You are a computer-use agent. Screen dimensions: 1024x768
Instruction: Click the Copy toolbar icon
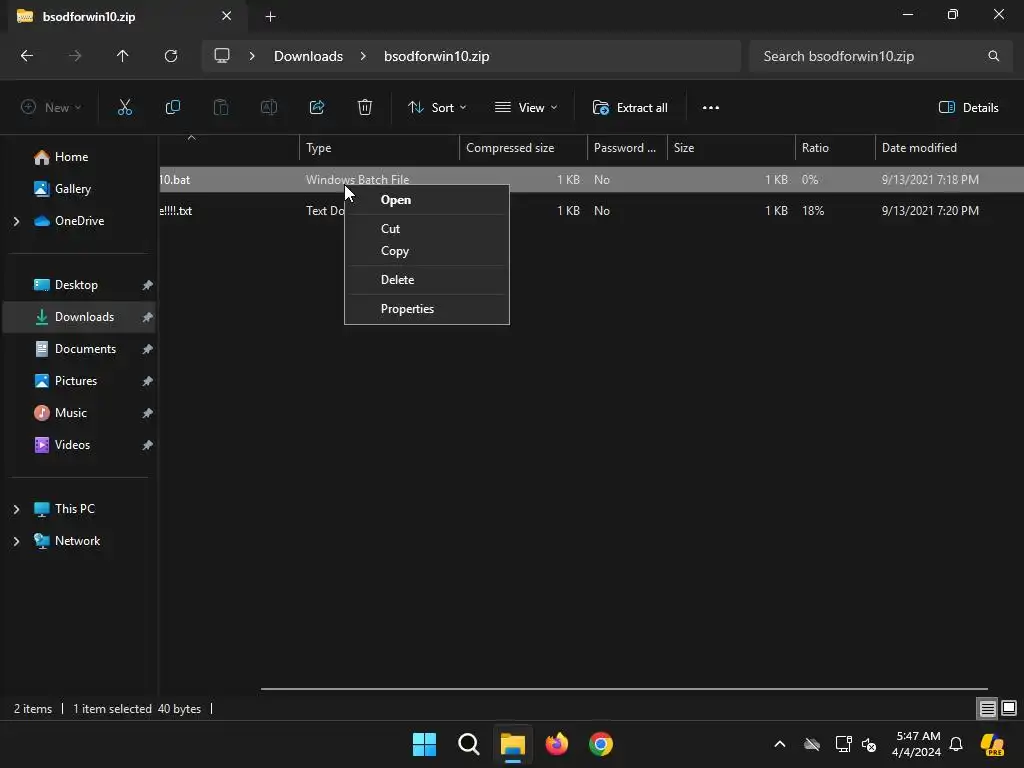[x=172, y=108]
